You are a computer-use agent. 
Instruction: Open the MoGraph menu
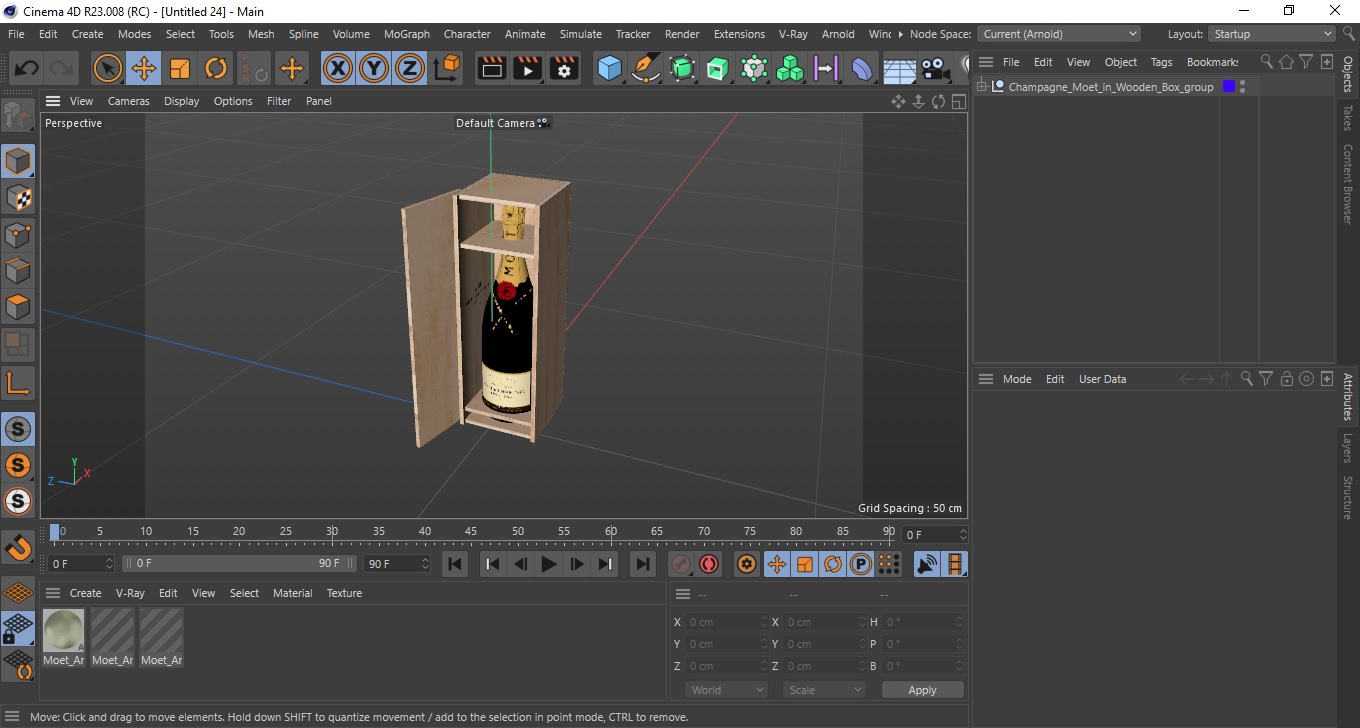(x=407, y=34)
